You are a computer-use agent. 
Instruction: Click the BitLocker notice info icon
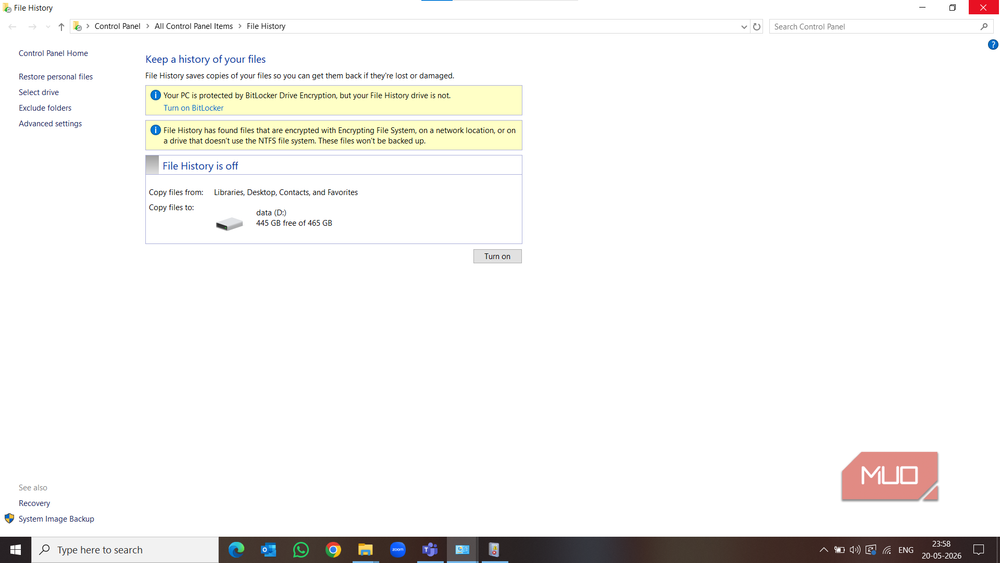155,95
